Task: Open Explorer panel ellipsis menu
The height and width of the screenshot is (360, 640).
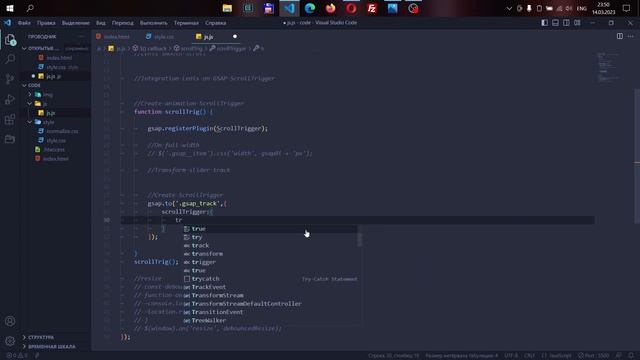Action: pyautogui.click(x=80, y=36)
